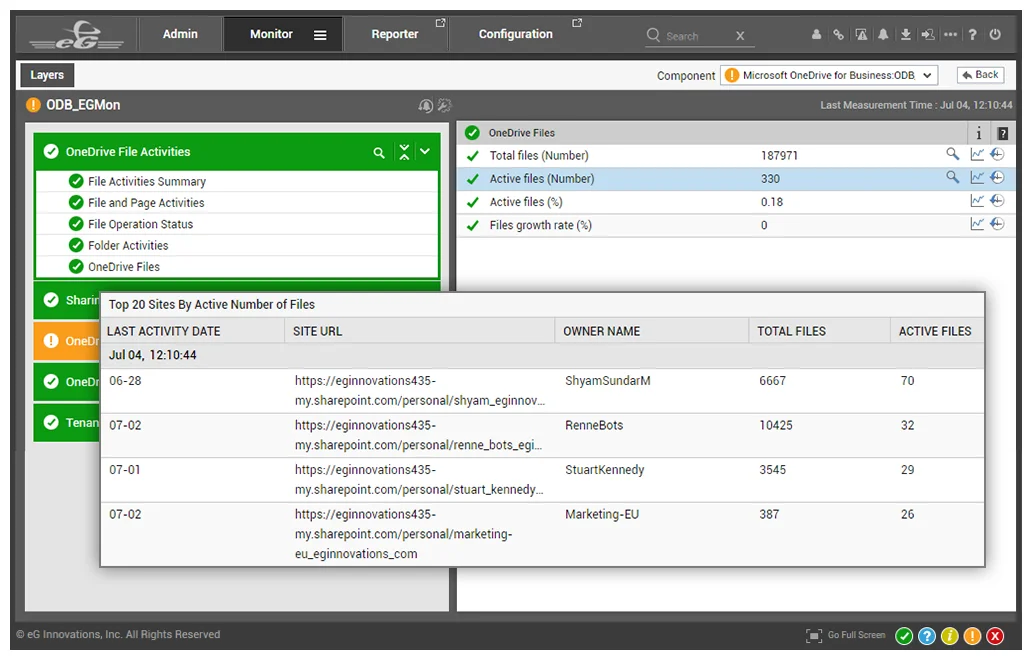Click the sign-in arrow user icon in top bar
The image size is (1032, 660).
coord(928,34)
